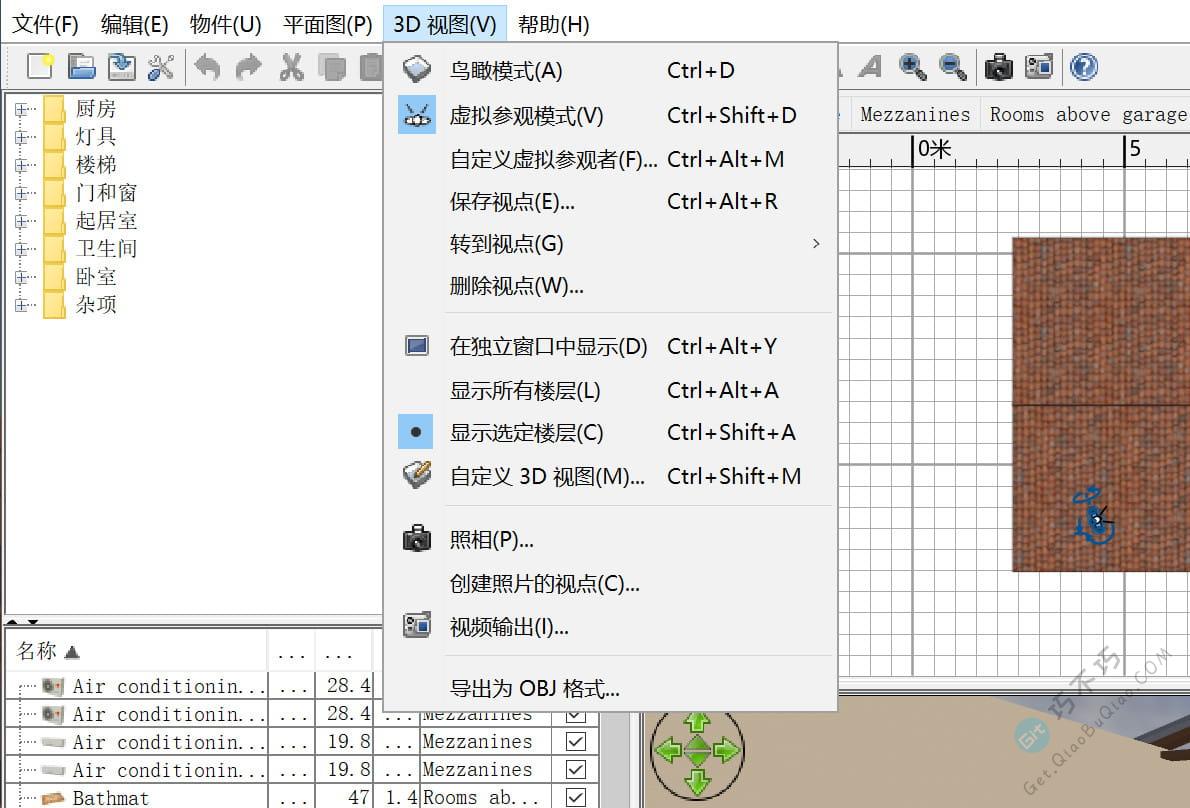
Task: Expand the 楼梯 category
Action: pyautogui.click(x=21, y=165)
